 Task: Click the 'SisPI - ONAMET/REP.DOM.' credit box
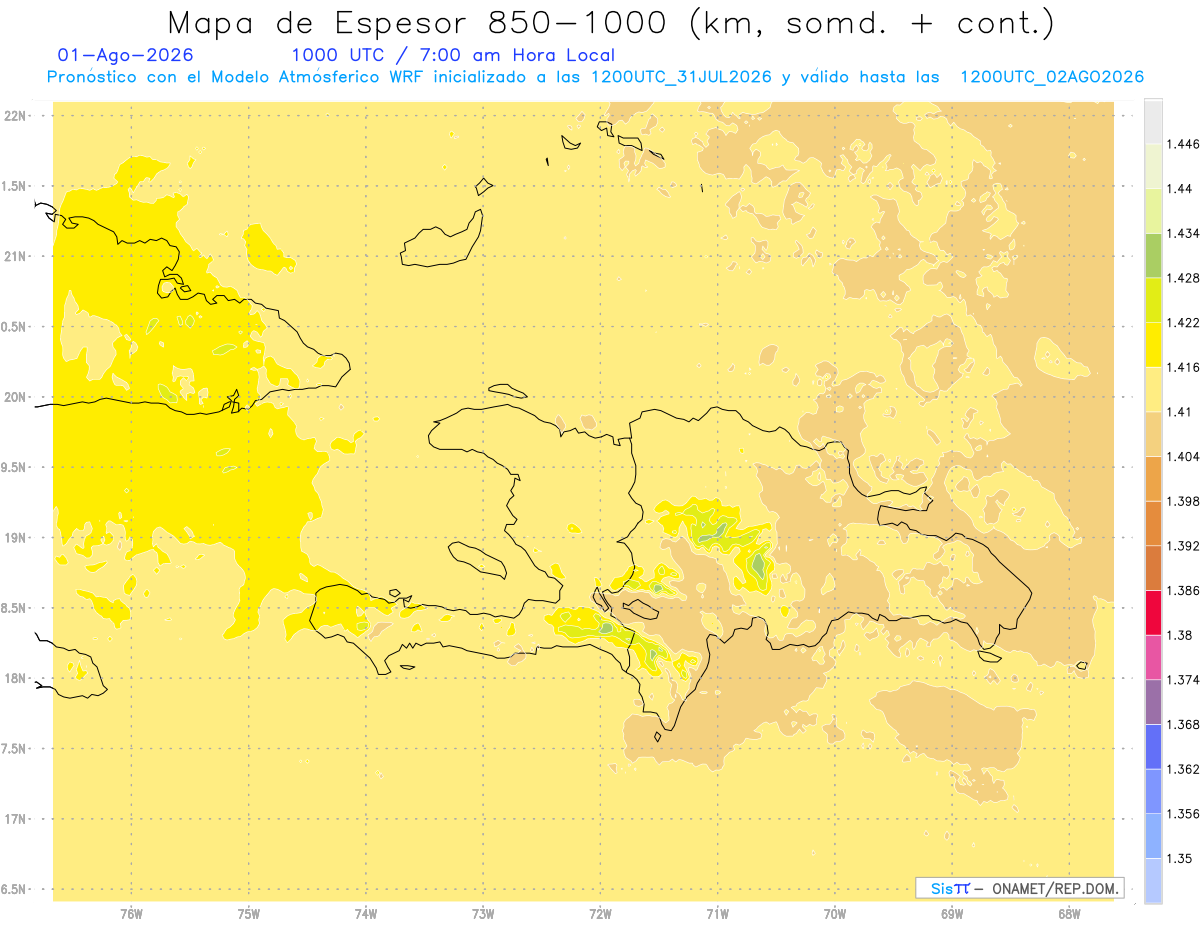point(1019,887)
